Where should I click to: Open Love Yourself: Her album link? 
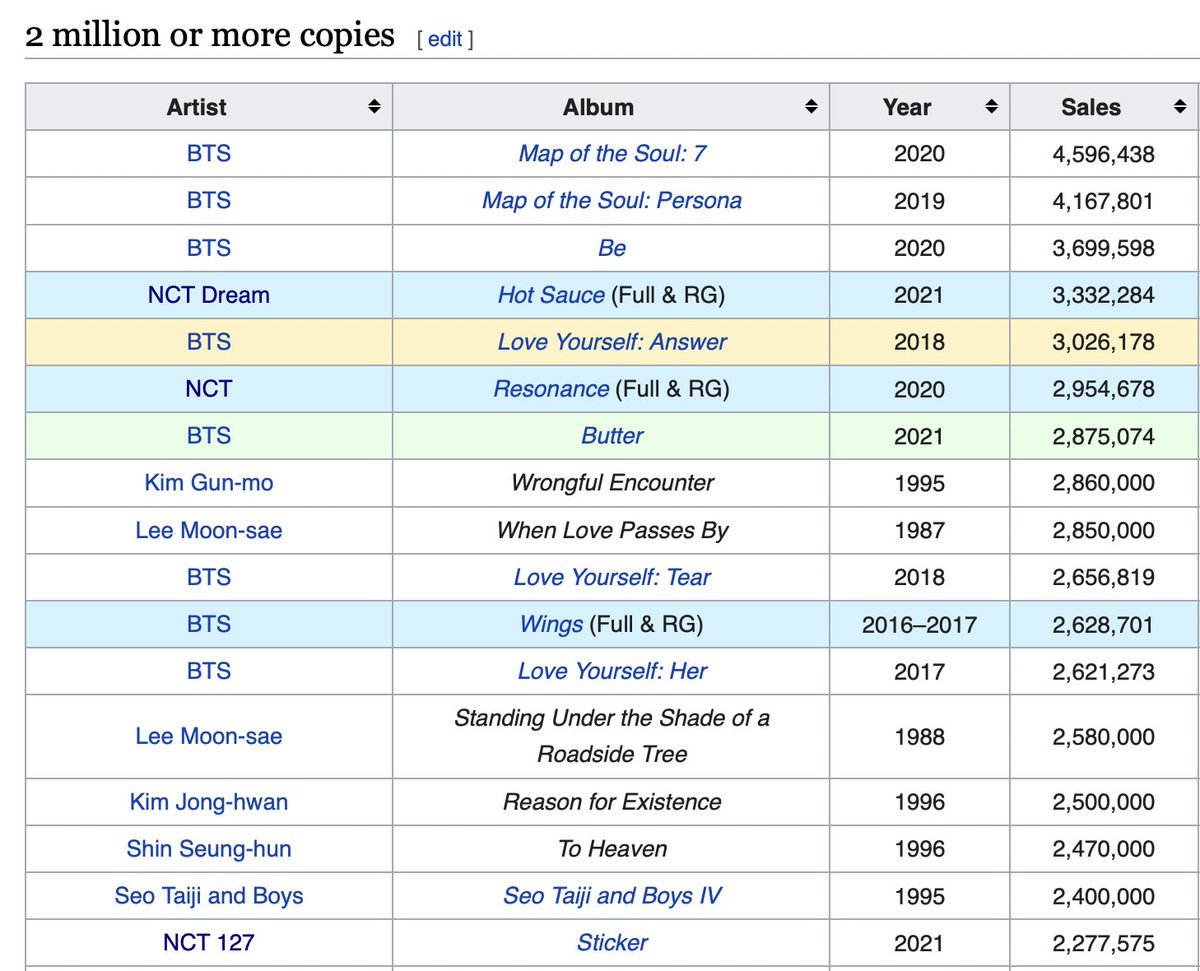pyautogui.click(x=612, y=671)
